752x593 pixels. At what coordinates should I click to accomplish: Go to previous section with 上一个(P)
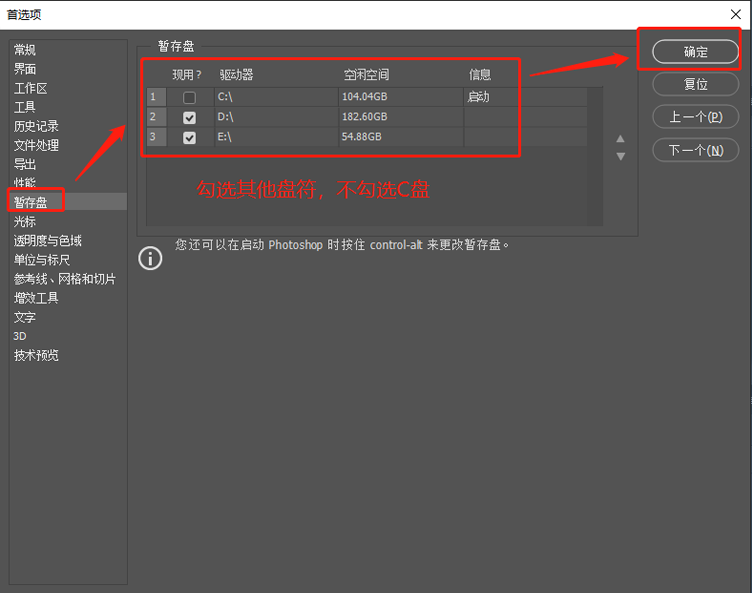coord(695,117)
